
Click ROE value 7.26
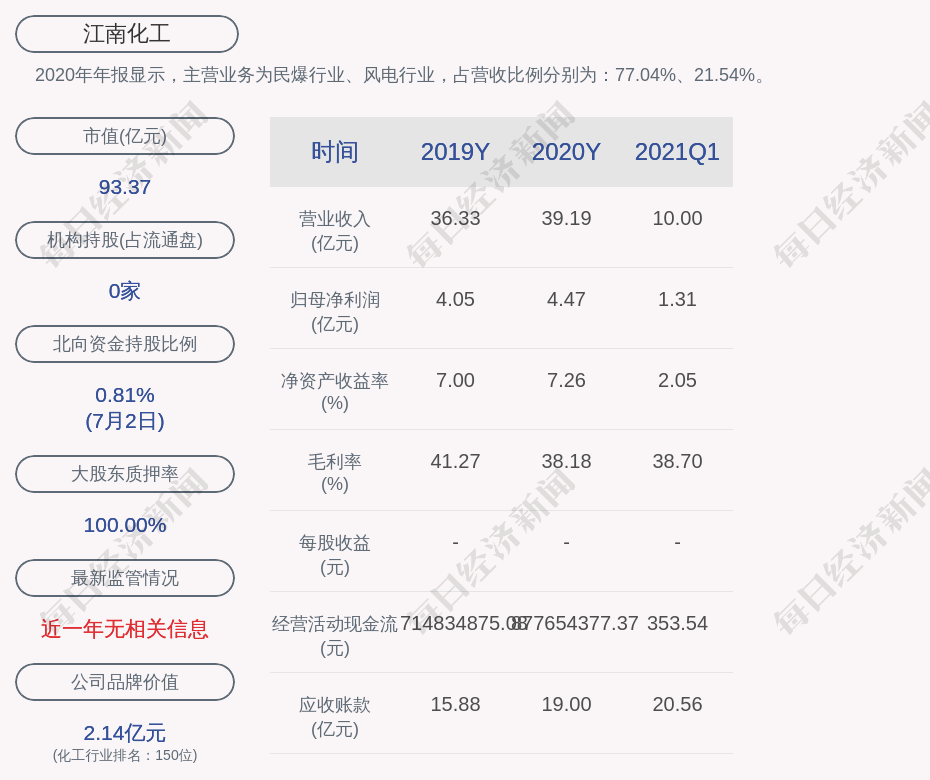[x=566, y=380]
